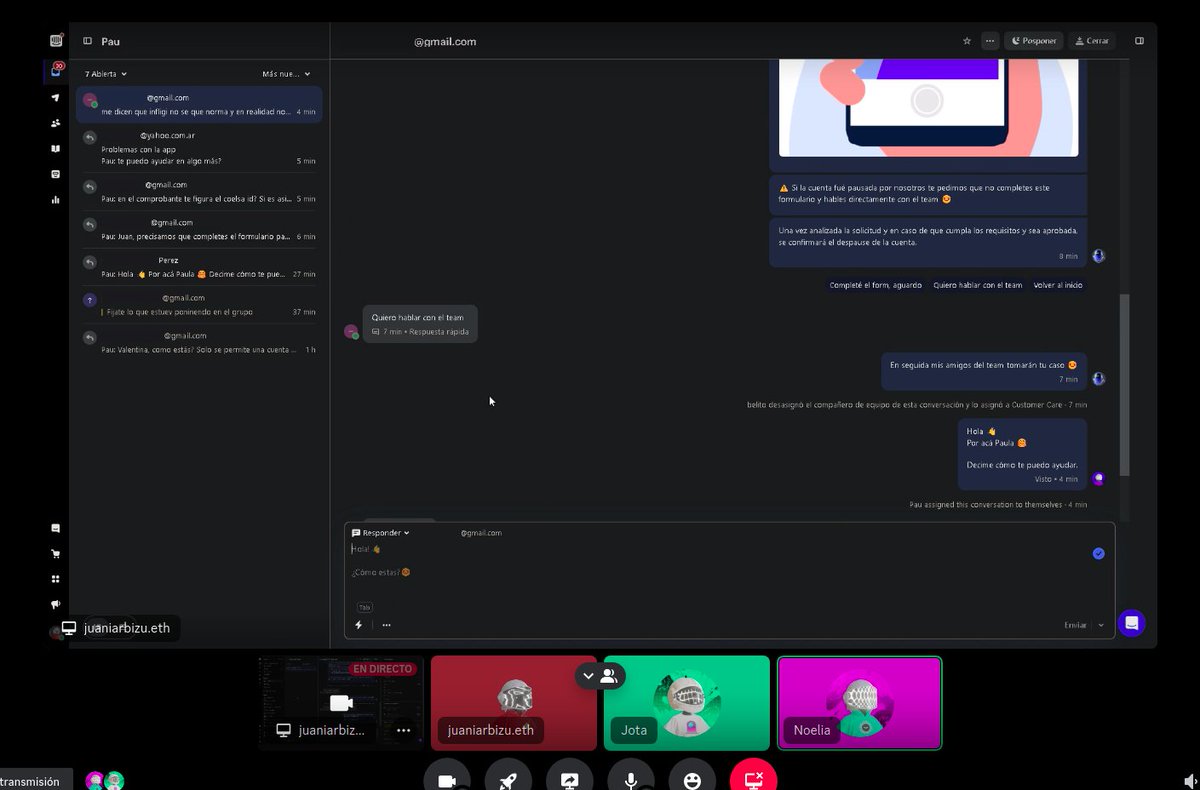Image resolution: width=1200 pixels, height=790 pixels.
Task: Select Jota's green participant tile
Action: coord(687,702)
